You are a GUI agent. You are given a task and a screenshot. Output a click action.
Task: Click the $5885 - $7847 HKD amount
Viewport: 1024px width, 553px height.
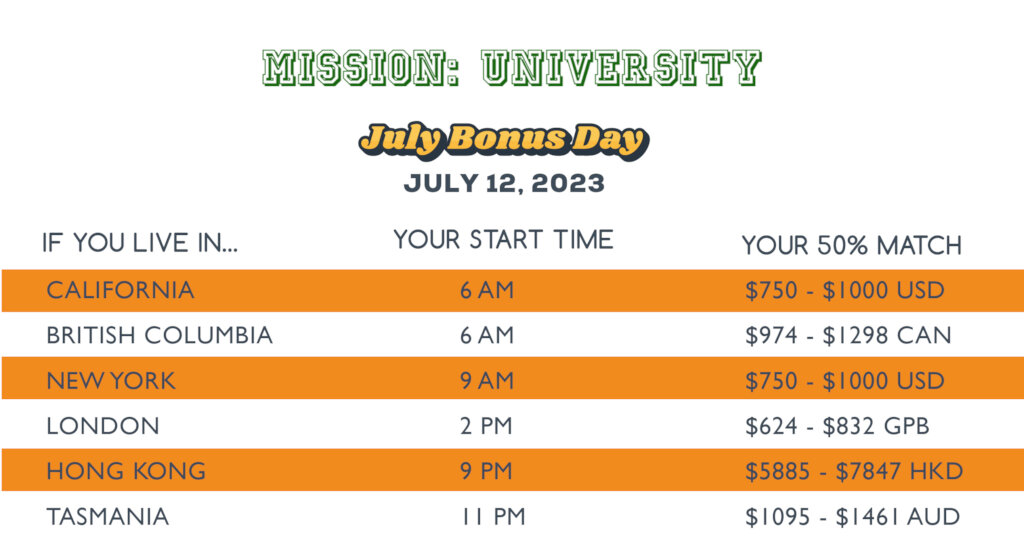click(x=854, y=471)
